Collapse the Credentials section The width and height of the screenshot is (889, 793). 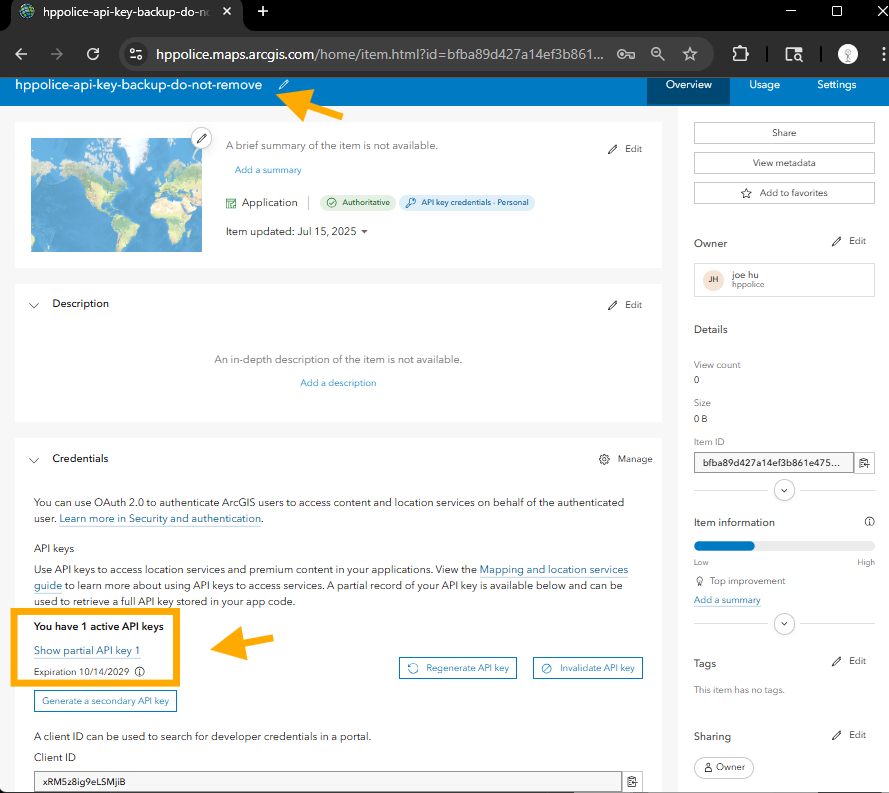point(34,460)
